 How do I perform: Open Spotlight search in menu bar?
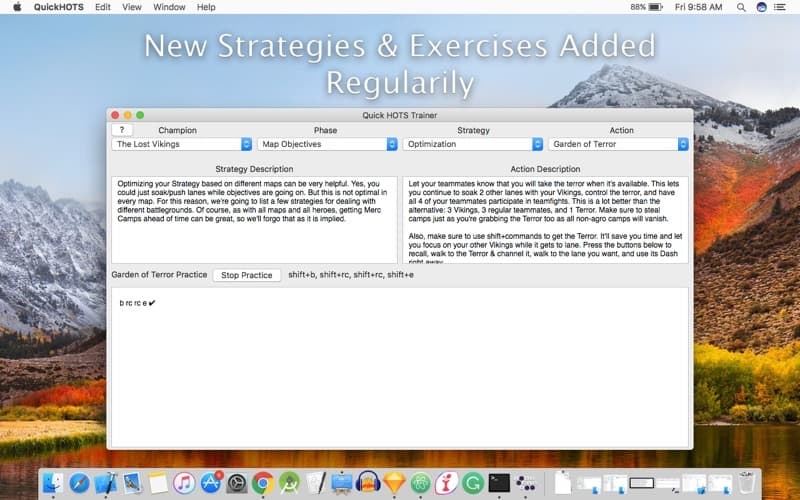click(741, 7)
